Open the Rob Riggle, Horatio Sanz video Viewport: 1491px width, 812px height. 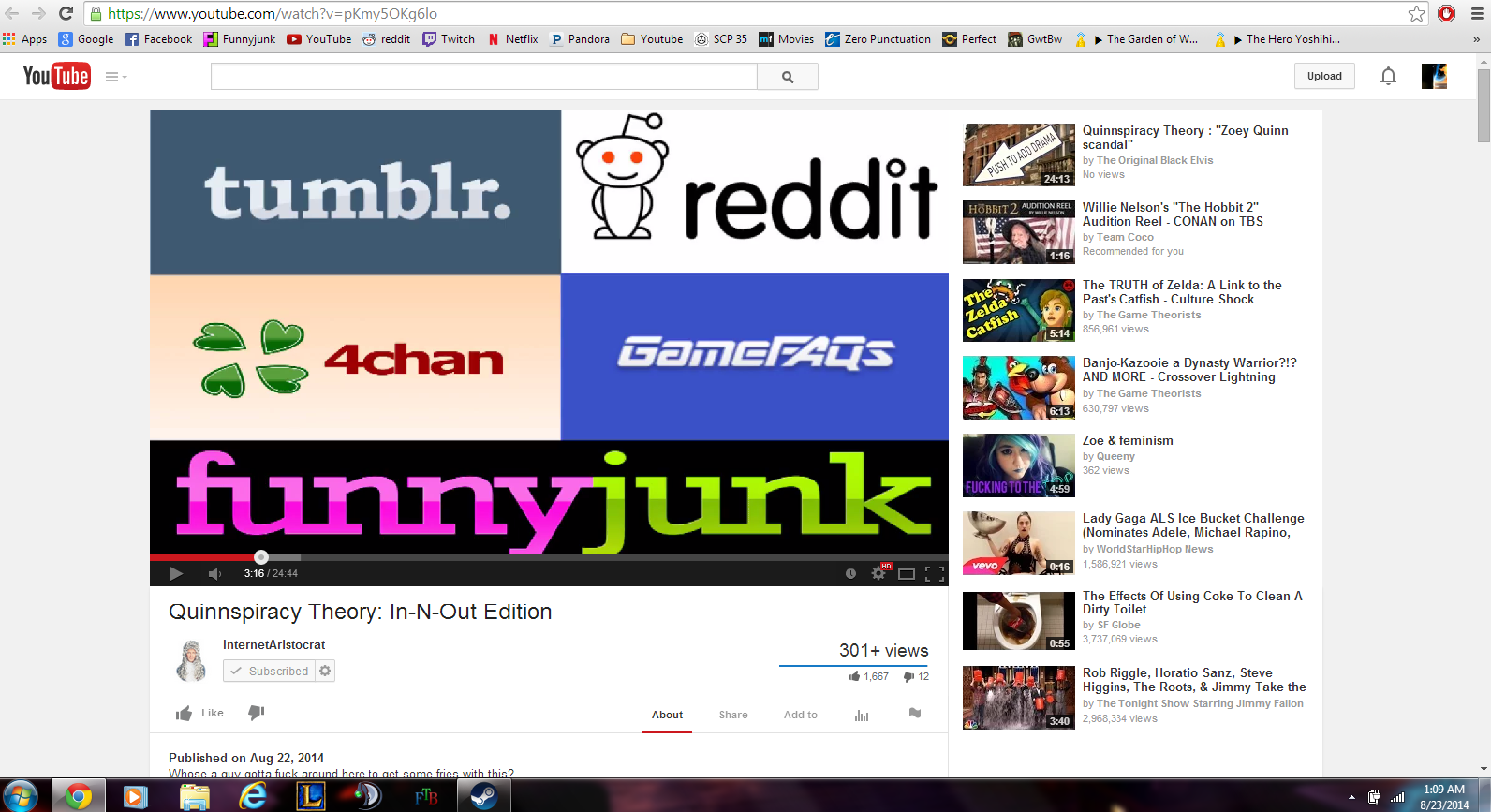1194,680
